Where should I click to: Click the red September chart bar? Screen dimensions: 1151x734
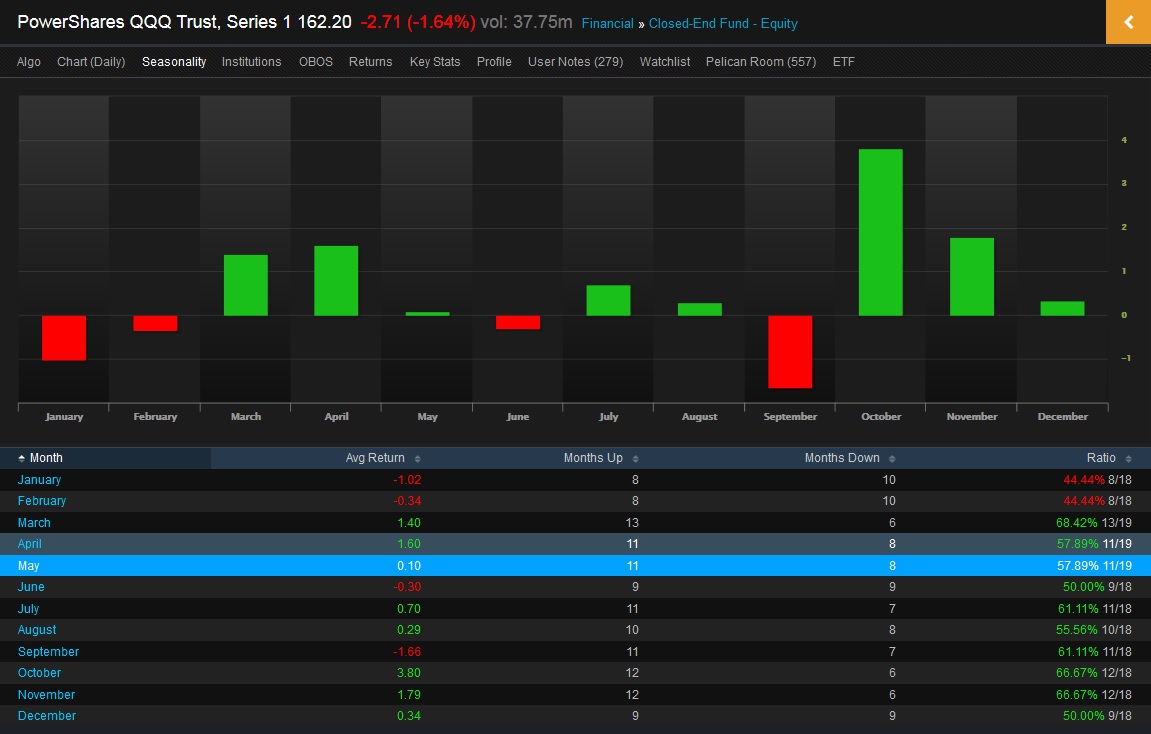[x=790, y=352]
